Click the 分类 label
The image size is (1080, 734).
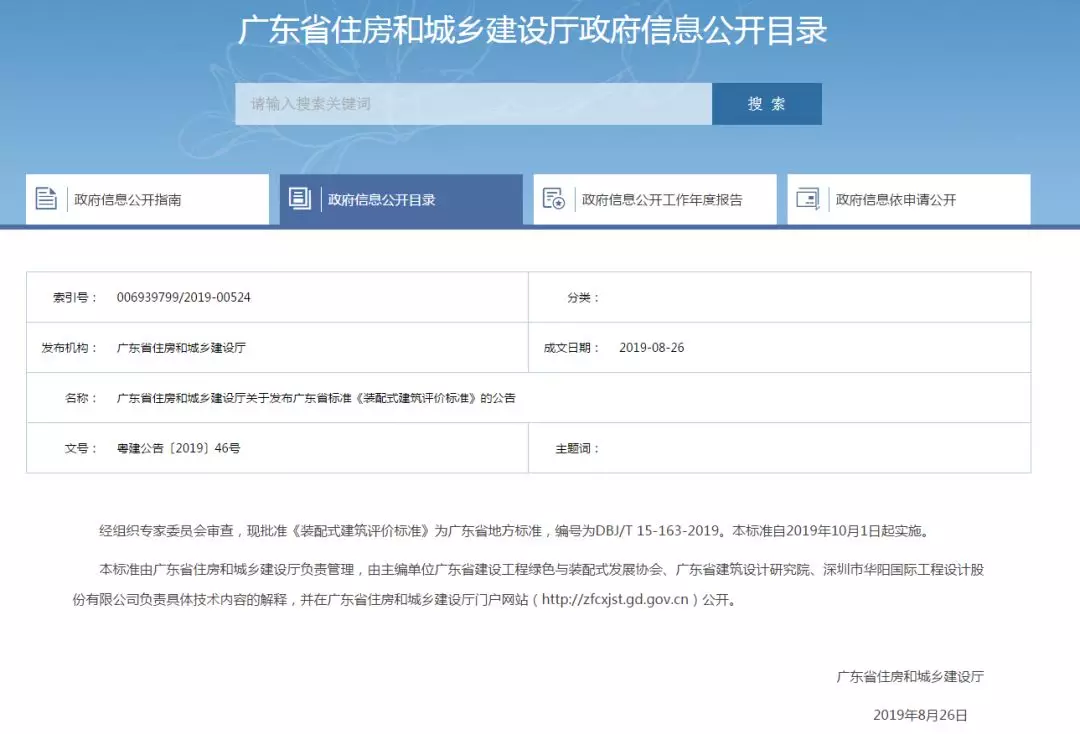tap(583, 297)
